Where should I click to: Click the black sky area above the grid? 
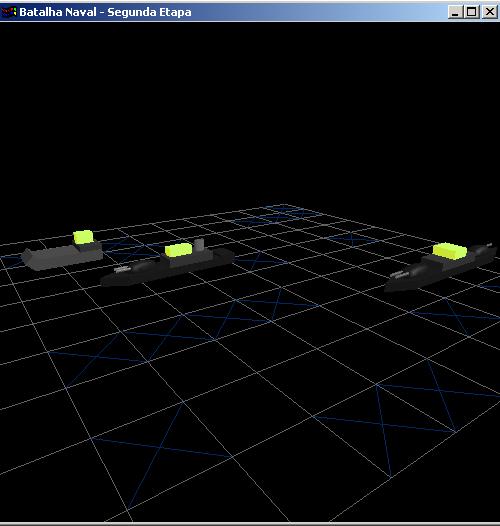[x=250, y=111]
